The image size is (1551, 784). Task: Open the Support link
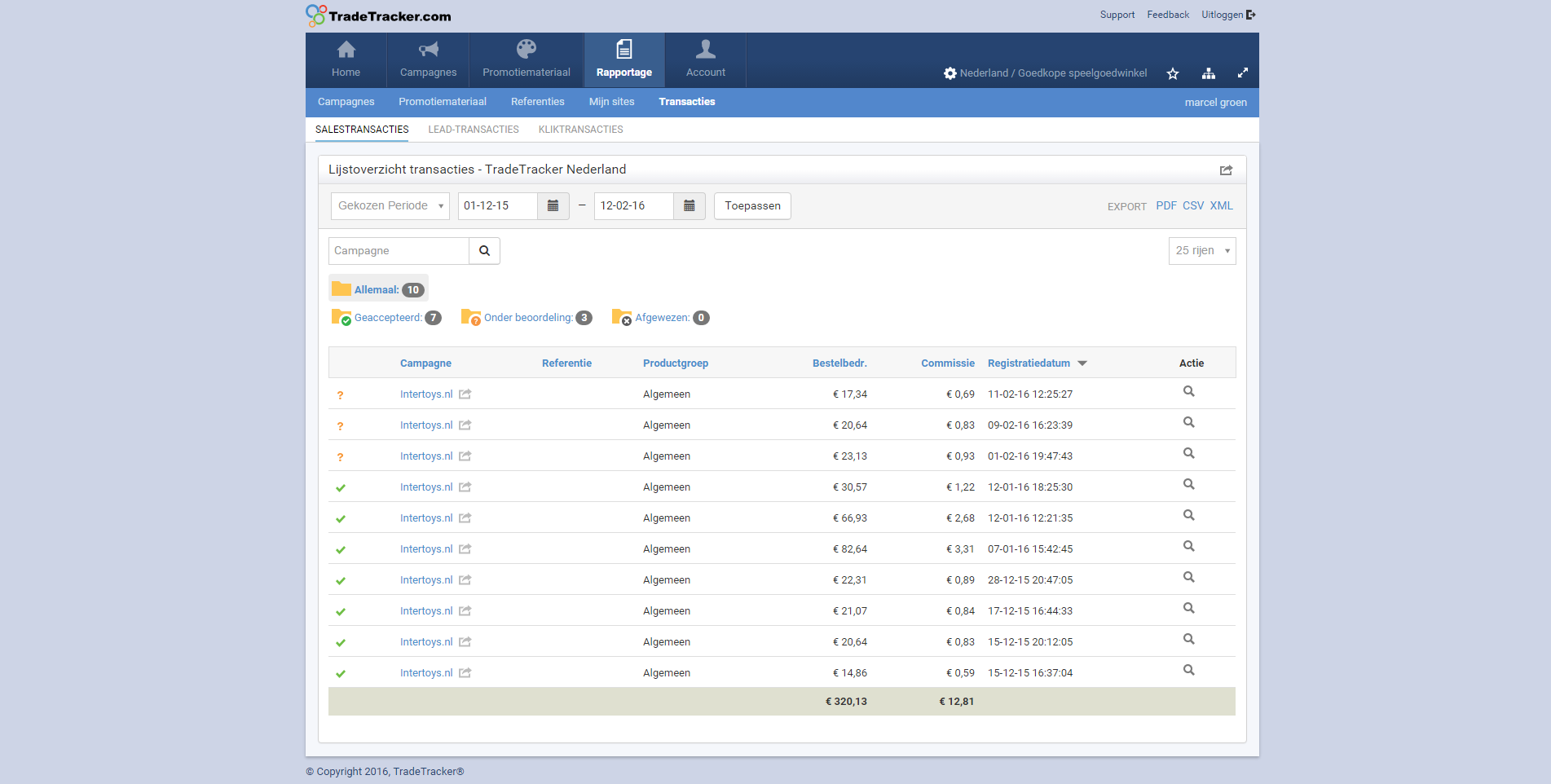(x=1117, y=15)
